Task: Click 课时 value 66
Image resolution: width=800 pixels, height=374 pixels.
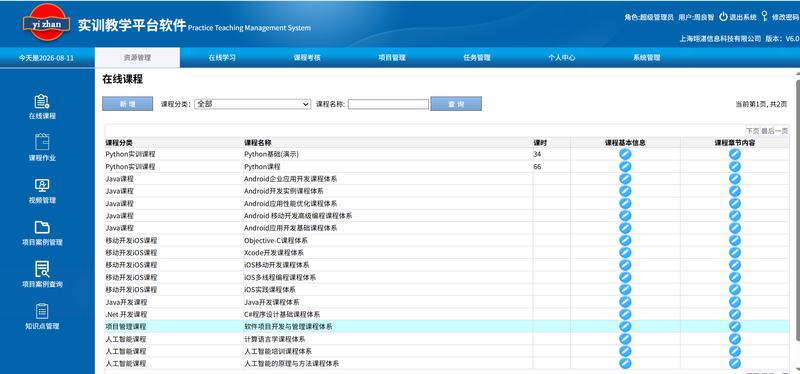Action: [537, 167]
